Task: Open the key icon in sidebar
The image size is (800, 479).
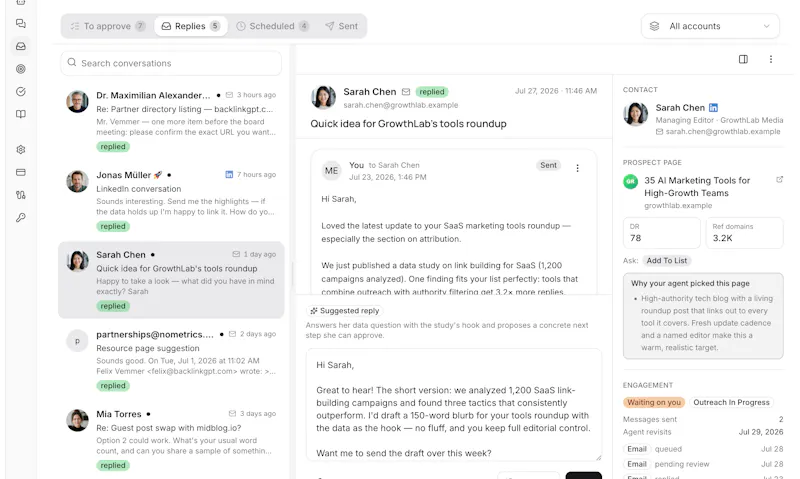Action: point(21,217)
